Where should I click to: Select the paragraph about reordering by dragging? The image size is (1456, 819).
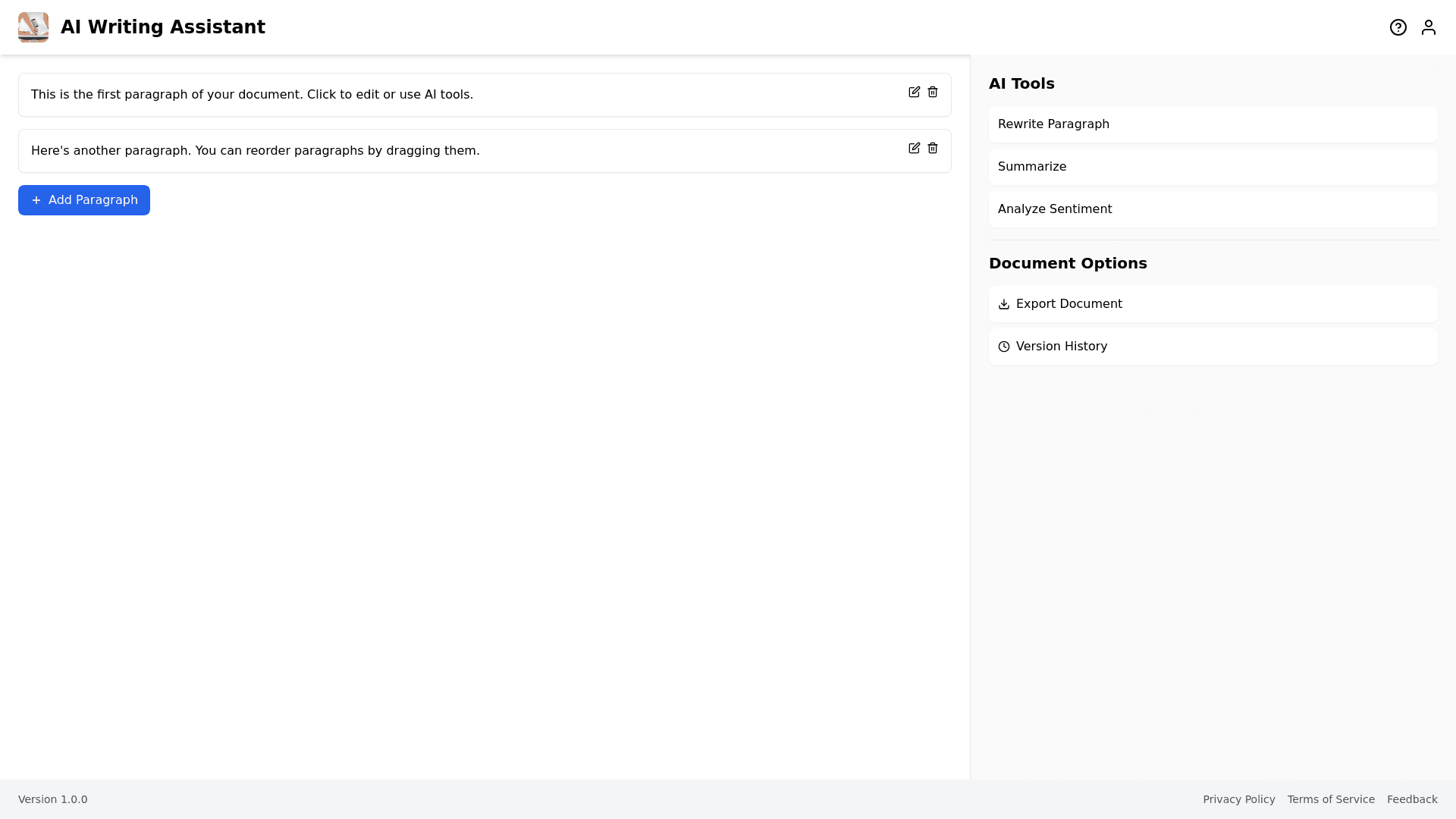(255, 151)
